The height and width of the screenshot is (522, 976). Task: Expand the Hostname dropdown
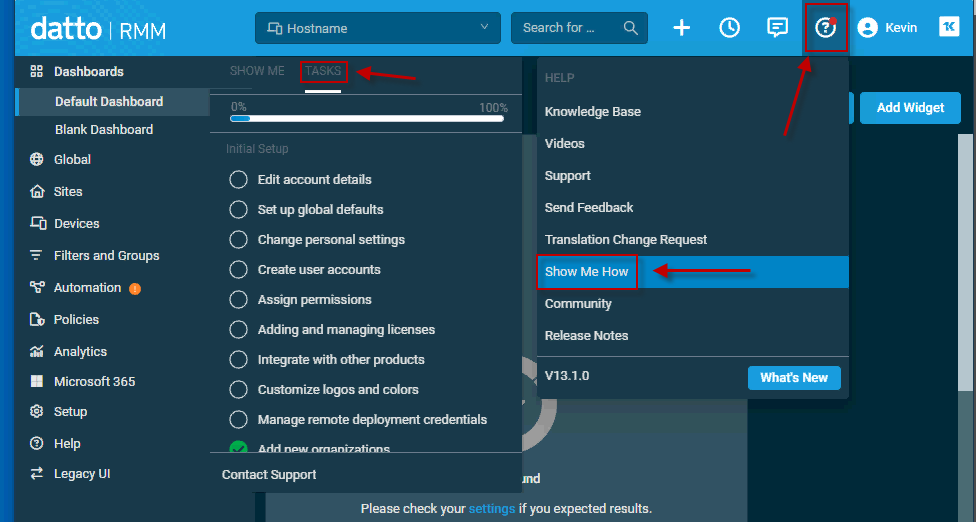point(377,28)
